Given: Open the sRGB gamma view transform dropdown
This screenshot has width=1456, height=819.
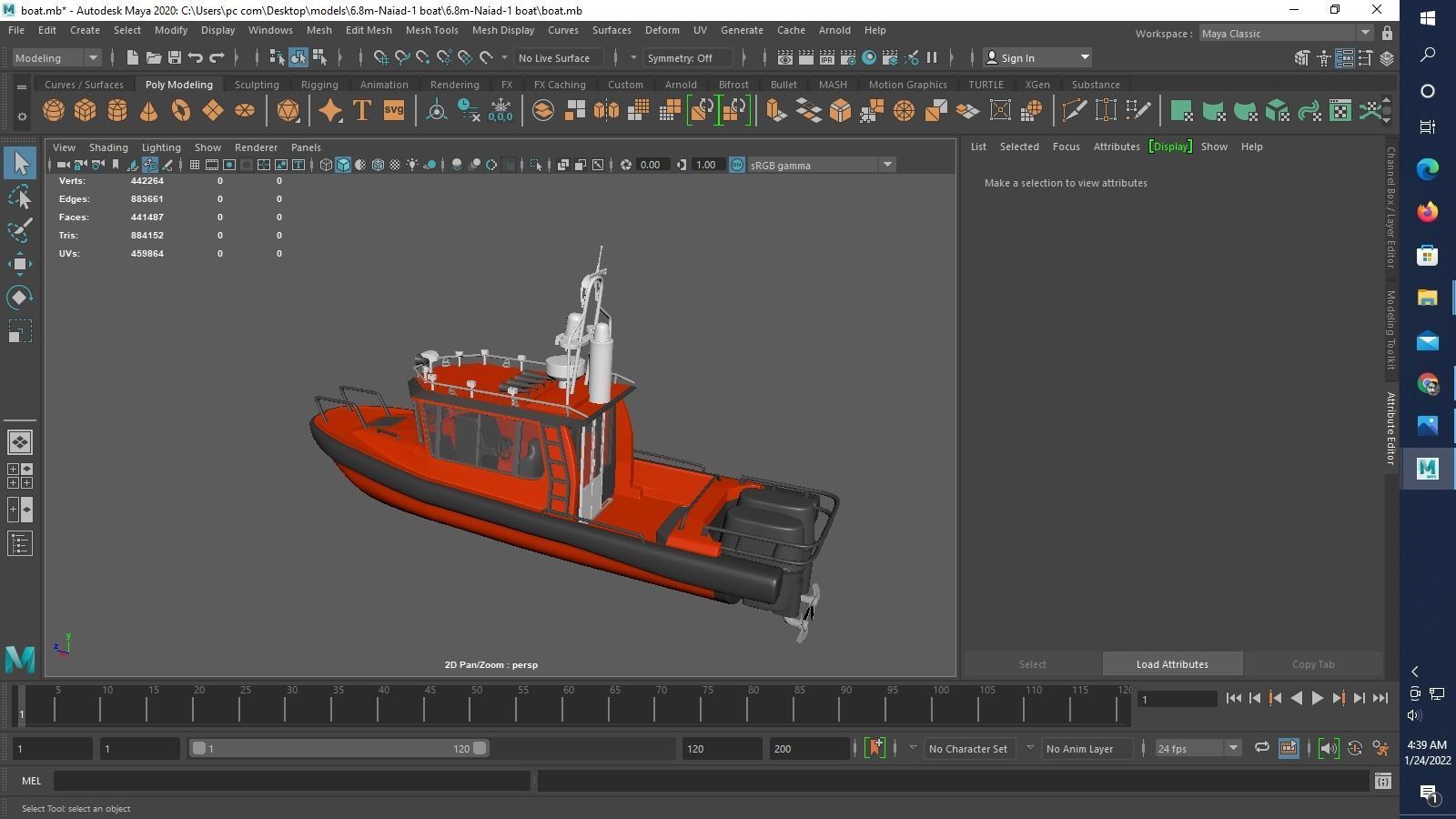Looking at the screenshot, I should pos(822,165).
